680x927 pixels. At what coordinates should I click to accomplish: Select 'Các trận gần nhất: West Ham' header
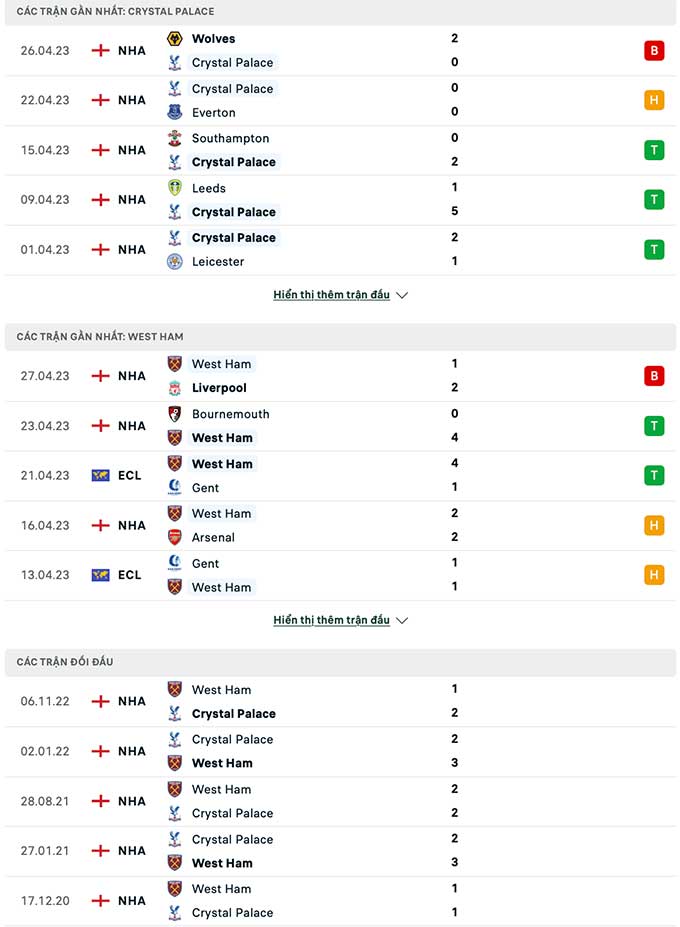[x=340, y=336]
